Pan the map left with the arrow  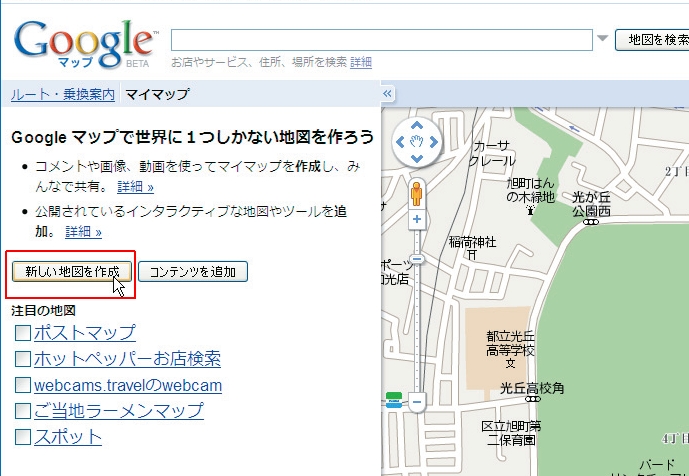[x=400, y=142]
